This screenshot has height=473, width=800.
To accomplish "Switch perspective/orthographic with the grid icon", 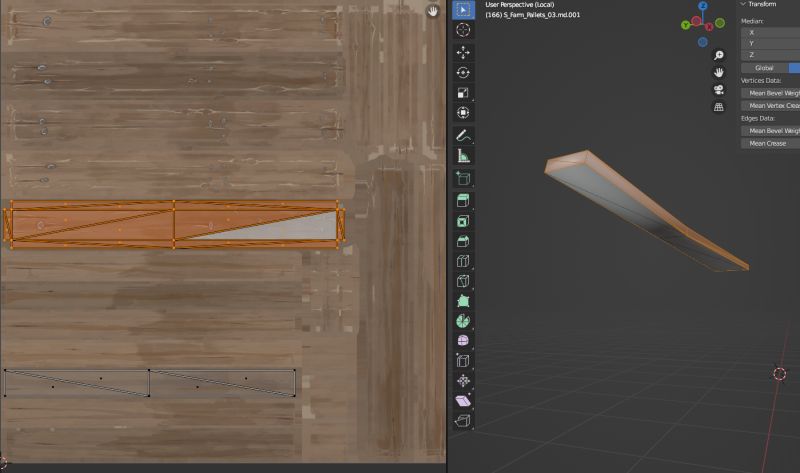I will [x=718, y=107].
